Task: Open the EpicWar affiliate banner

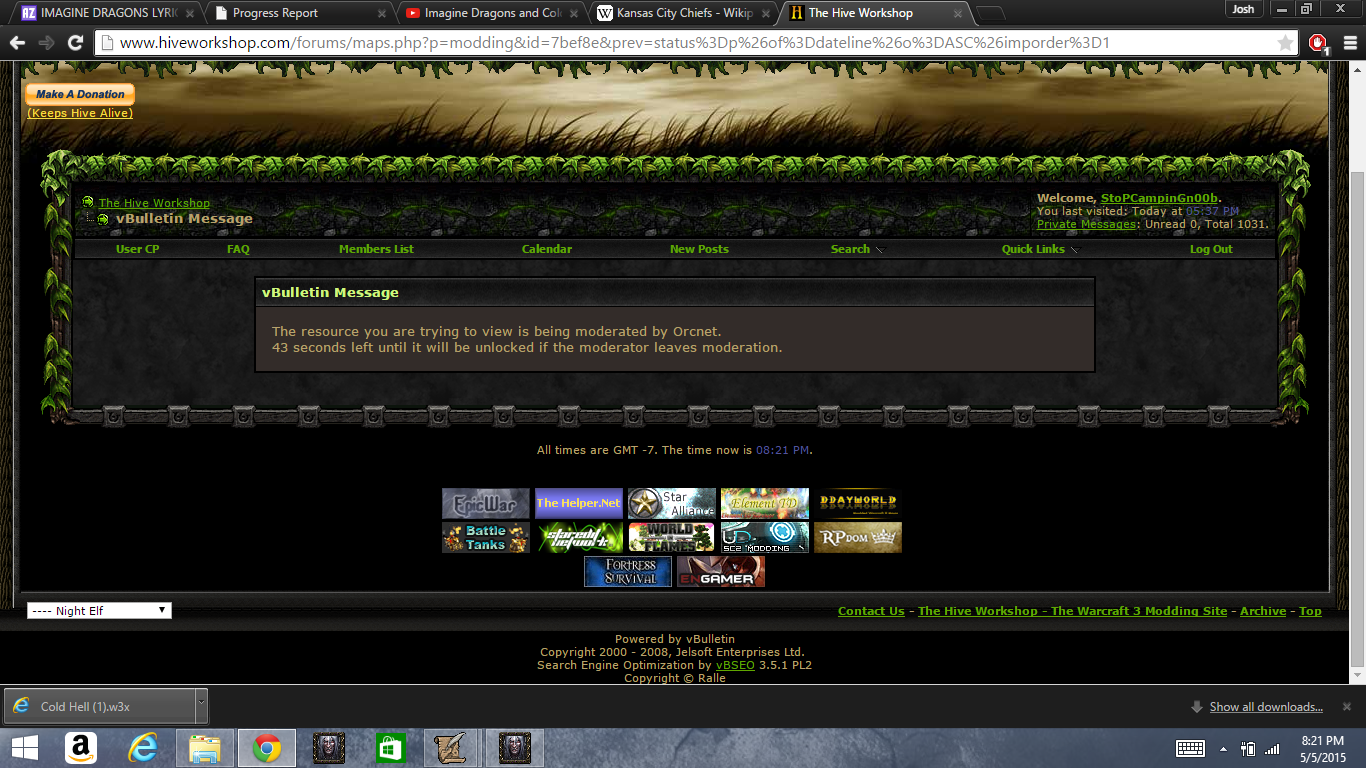Action: tap(486, 503)
